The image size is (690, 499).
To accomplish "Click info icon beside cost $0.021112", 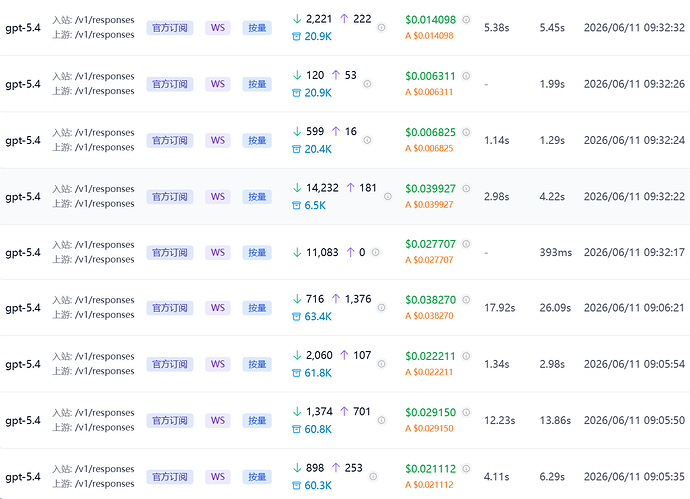I will 466,469.
